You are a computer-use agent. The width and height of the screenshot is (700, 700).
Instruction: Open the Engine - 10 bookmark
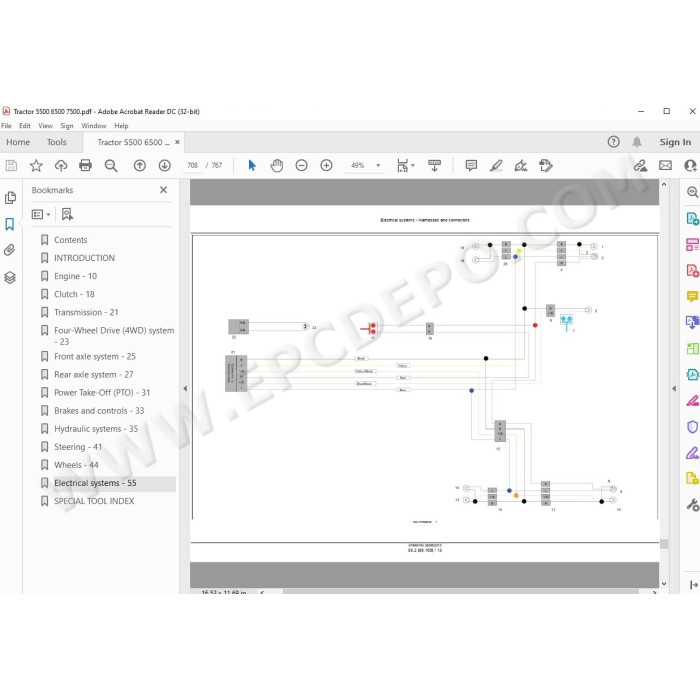75,276
